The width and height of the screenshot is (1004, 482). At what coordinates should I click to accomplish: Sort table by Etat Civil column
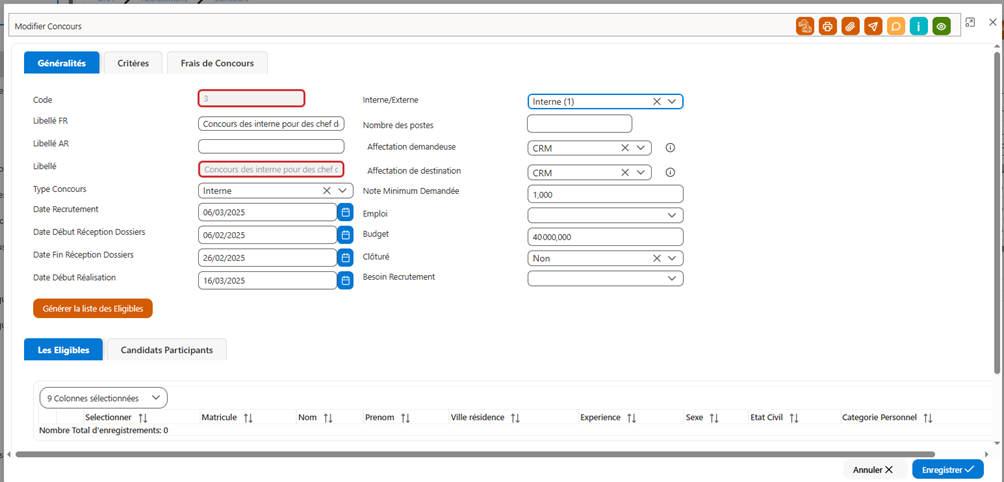pos(794,417)
